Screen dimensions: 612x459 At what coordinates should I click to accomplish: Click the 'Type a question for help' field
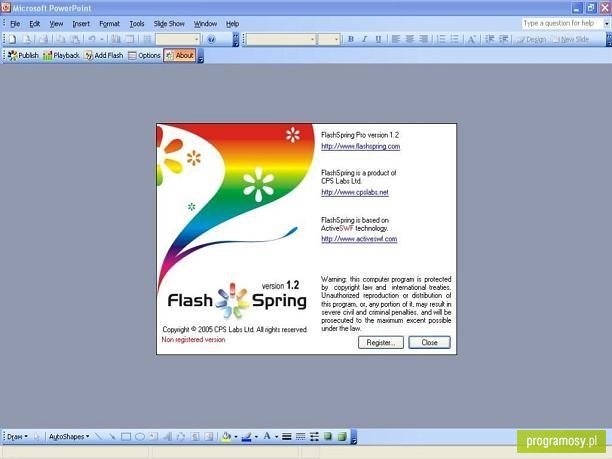click(561, 23)
